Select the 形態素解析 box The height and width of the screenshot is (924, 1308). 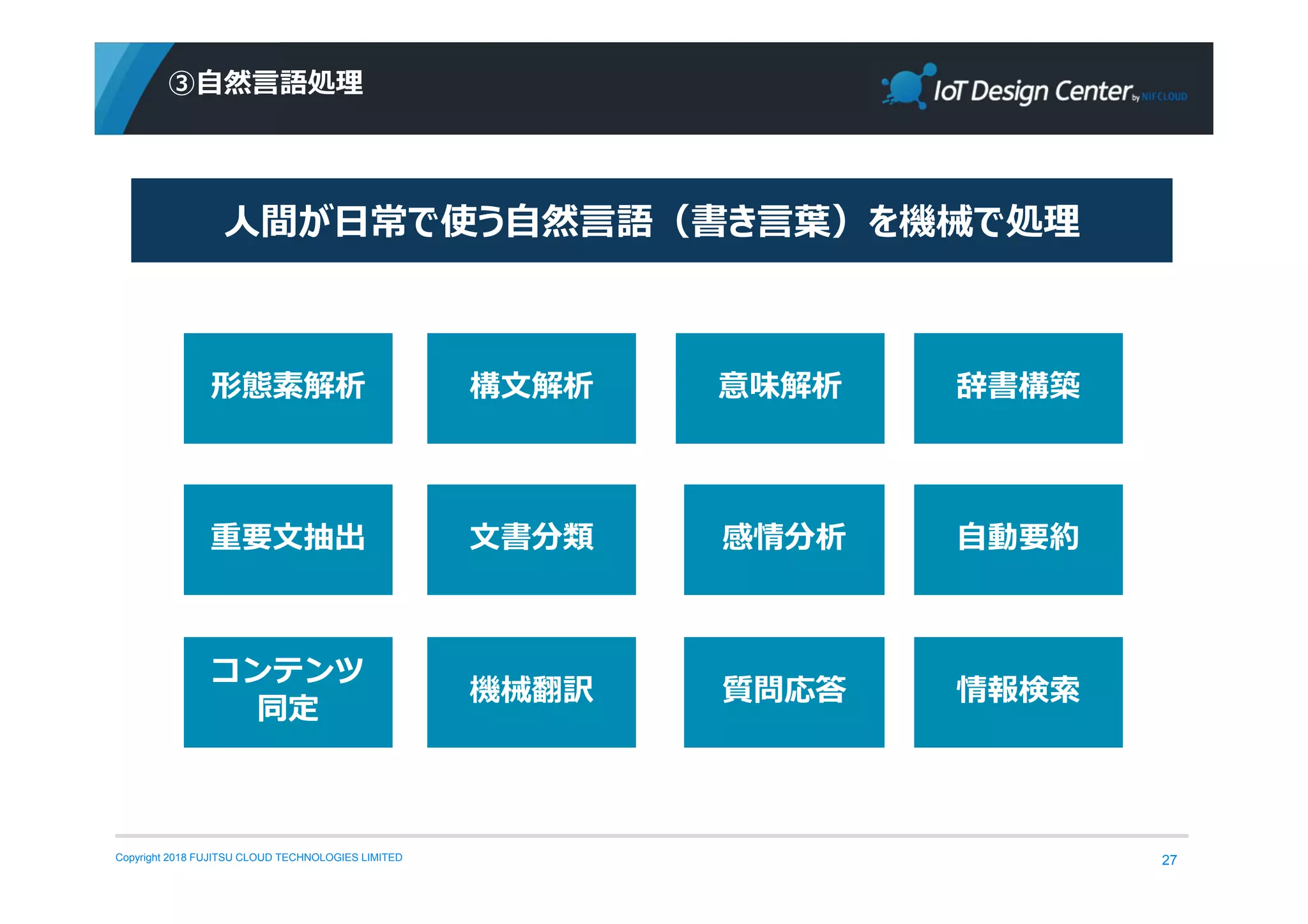point(288,388)
